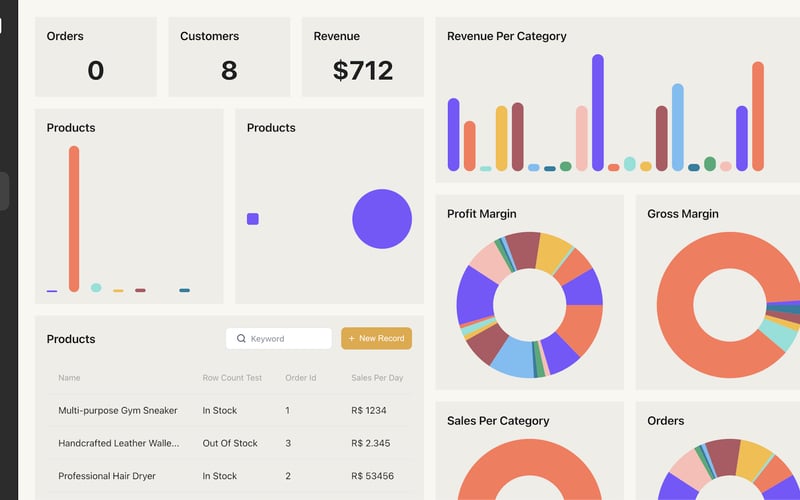Click the New Record button
Screen dimensions: 800x500
[377, 338]
